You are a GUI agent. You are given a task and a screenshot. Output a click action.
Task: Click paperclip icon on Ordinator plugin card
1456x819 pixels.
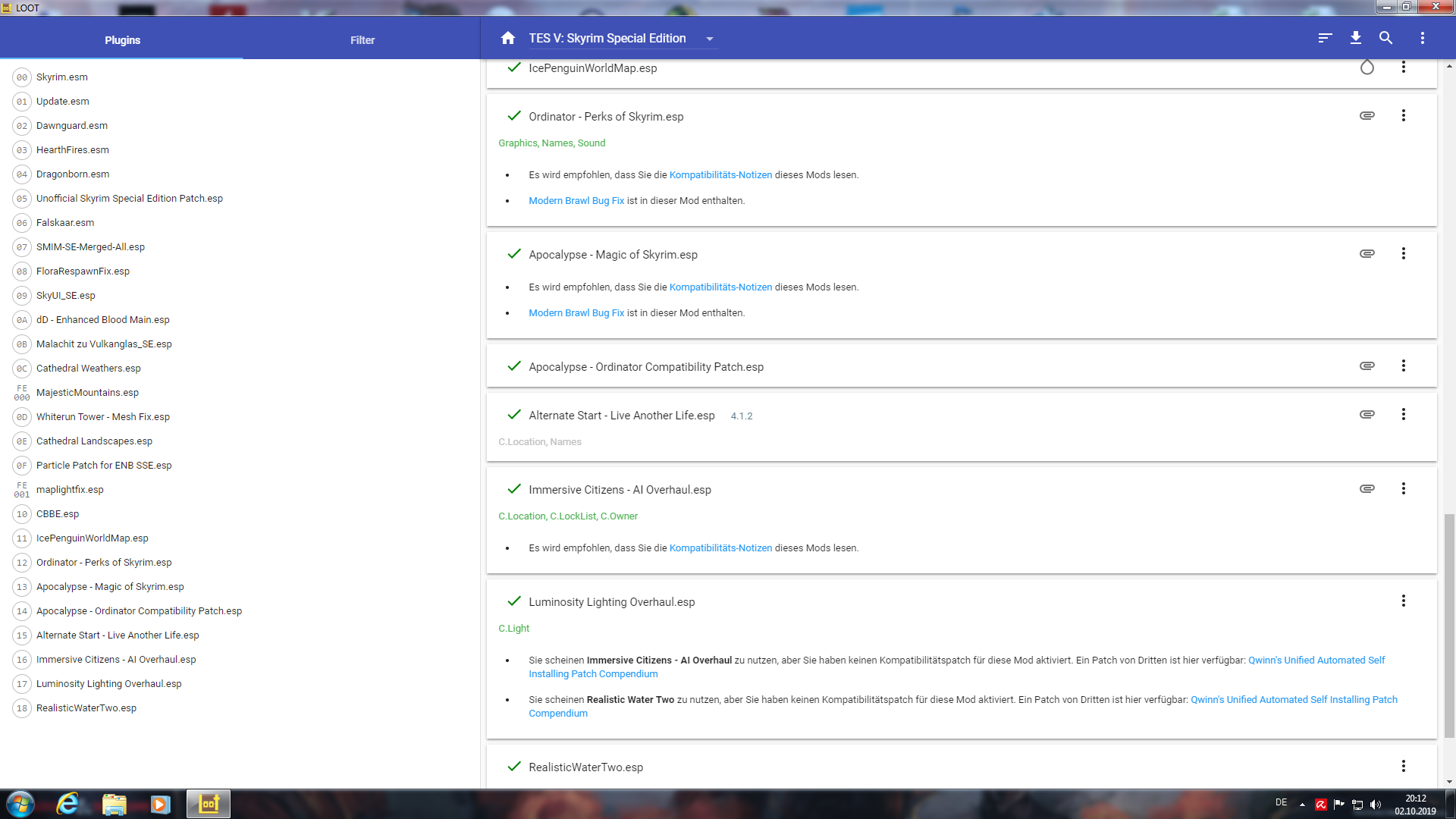1367,115
